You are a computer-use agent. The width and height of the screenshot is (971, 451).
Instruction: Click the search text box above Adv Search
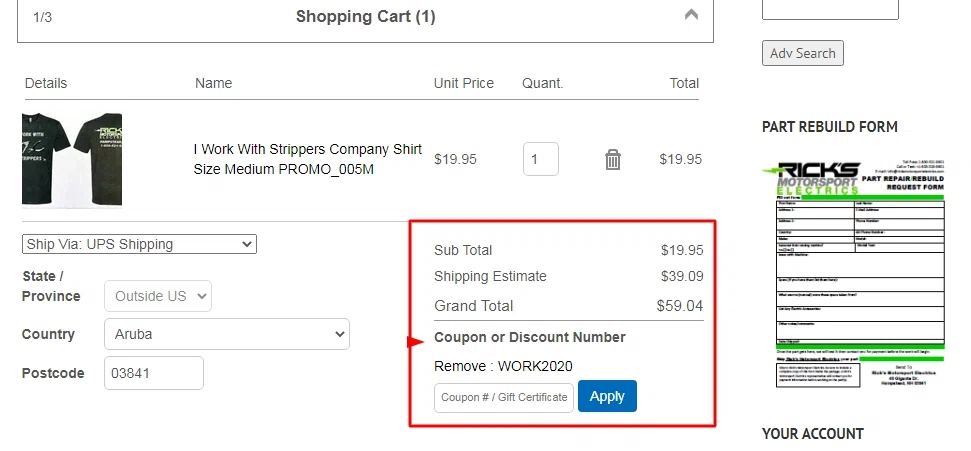[x=830, y=9]
